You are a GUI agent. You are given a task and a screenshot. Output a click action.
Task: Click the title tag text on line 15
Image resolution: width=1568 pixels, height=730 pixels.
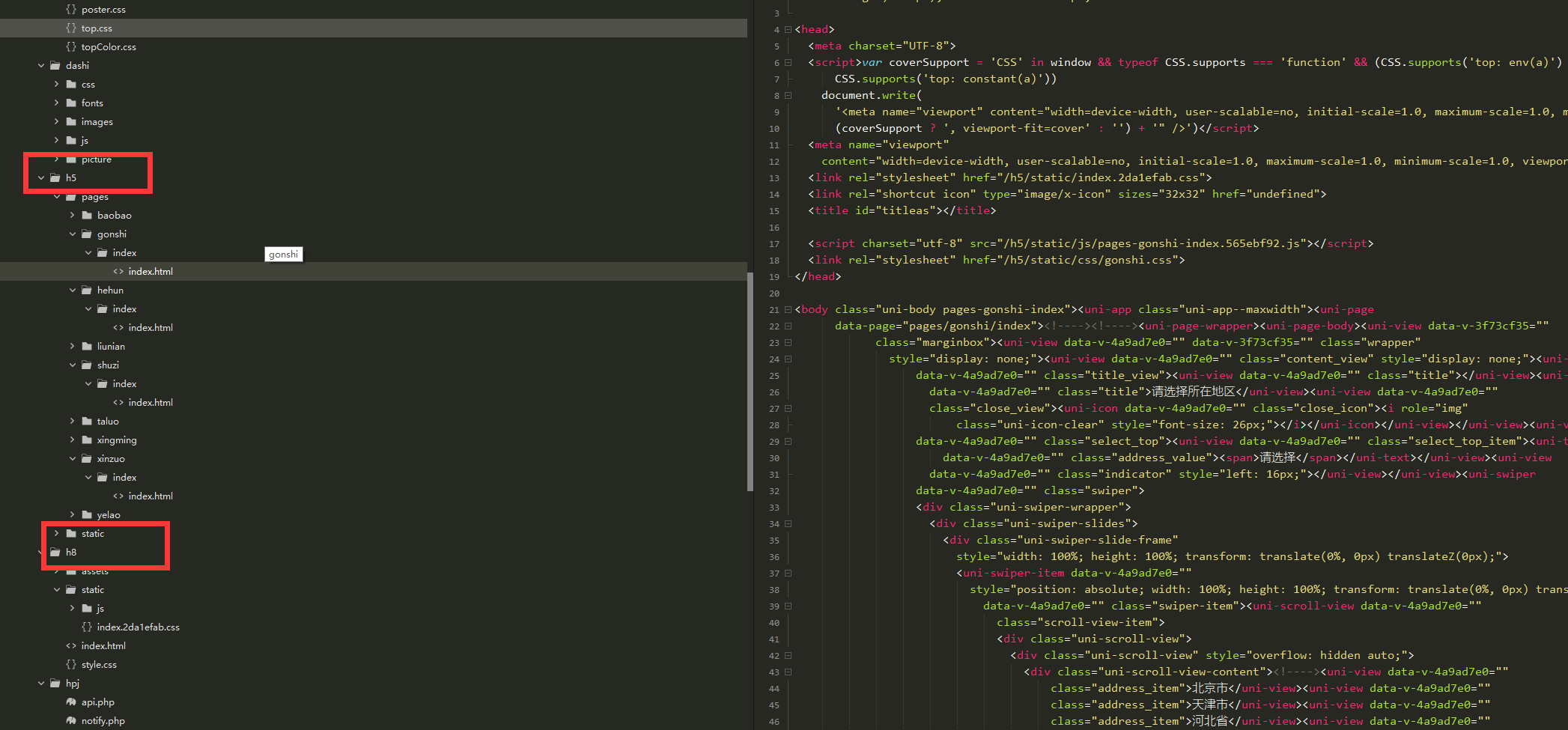902,210
